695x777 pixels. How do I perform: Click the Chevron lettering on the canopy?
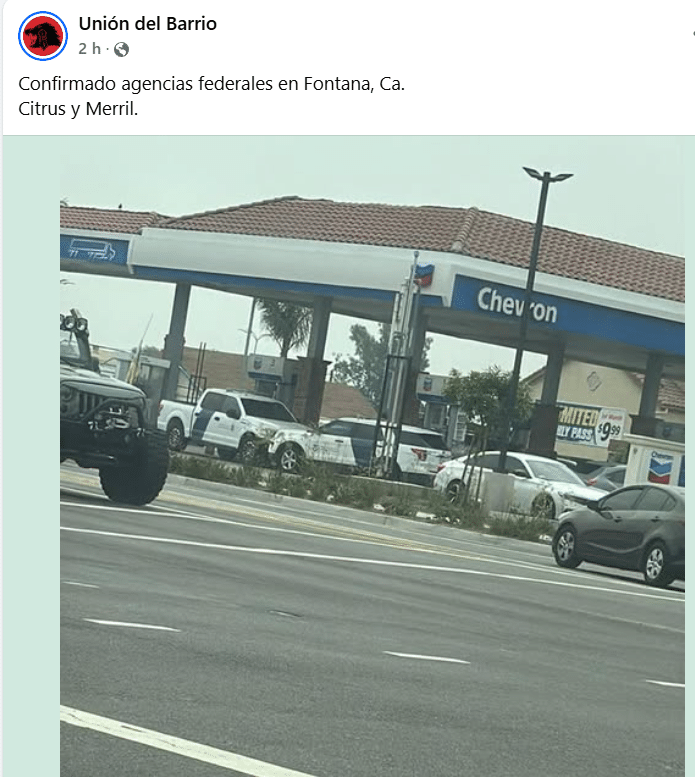(x=517, y=305)
